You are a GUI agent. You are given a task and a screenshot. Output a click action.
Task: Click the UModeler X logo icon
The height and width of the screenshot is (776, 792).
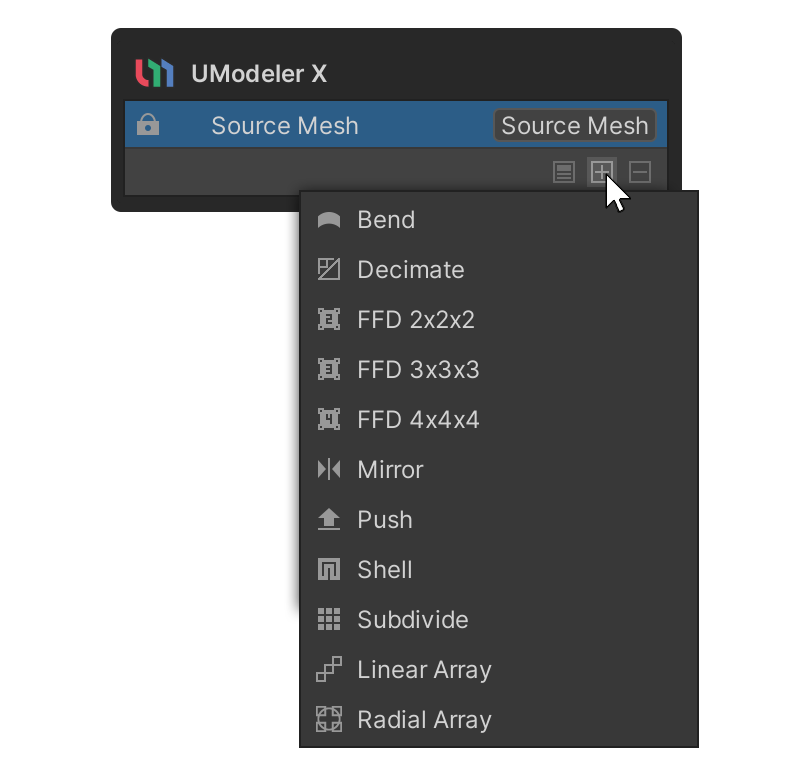click(155, 73)
